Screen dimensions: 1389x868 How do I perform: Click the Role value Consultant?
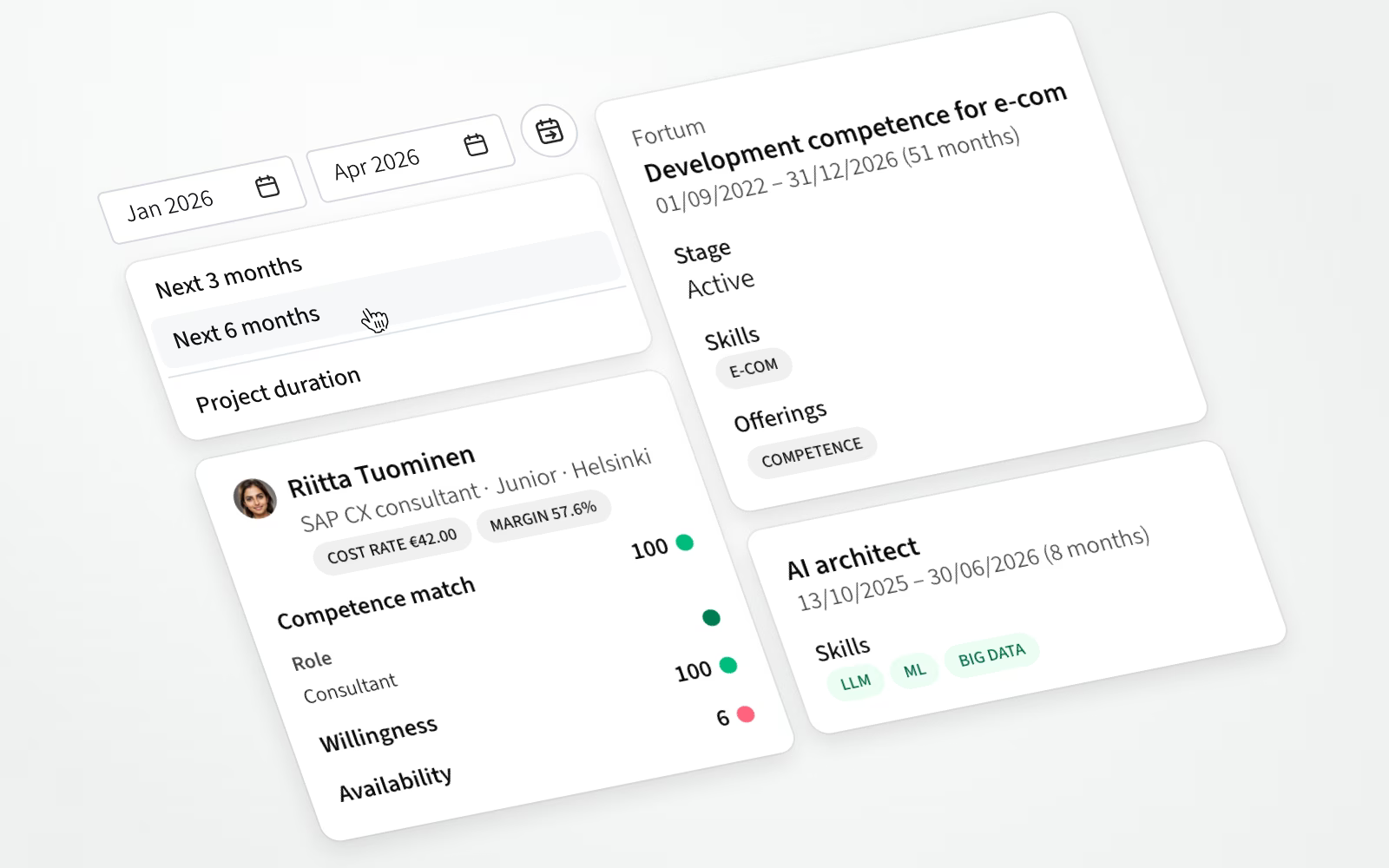350,688
